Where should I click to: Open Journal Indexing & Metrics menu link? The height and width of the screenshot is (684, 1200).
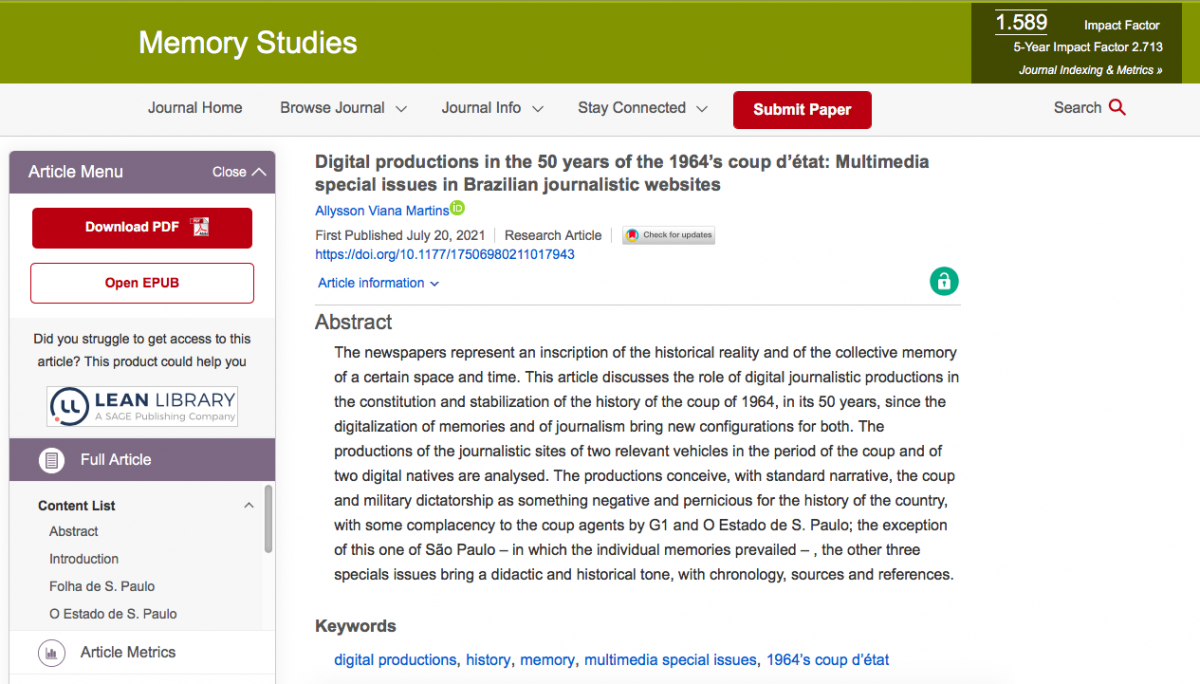(1089, 70)
